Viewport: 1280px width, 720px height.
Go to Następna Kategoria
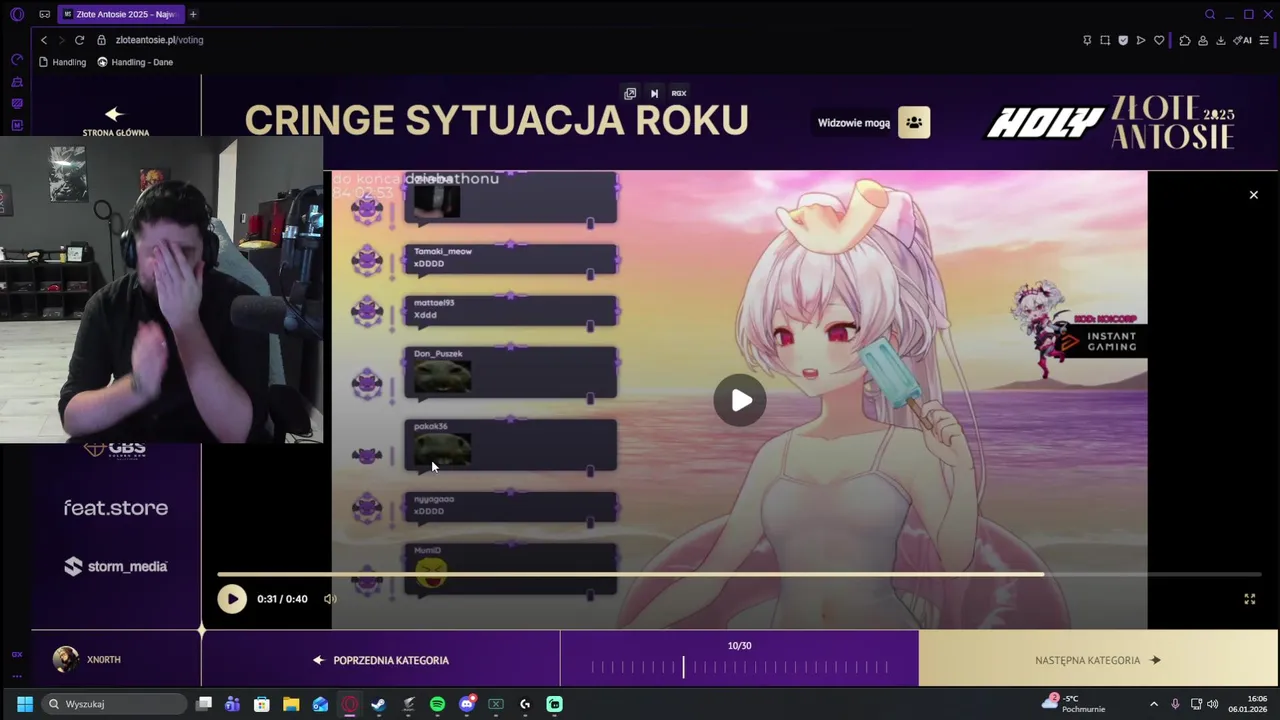click(x=1098, y=660)
